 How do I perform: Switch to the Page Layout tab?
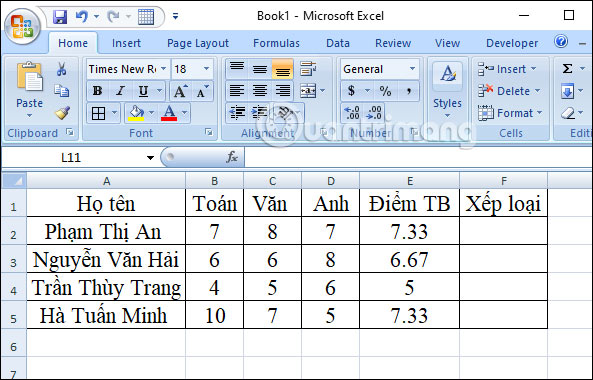point(198,43)
